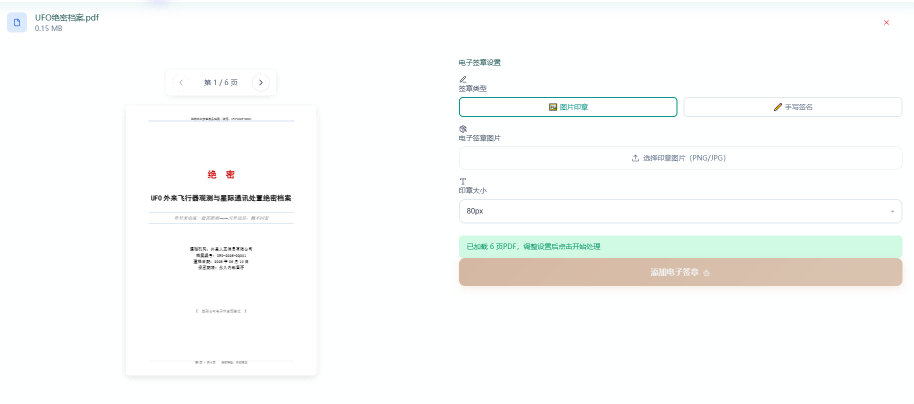Click the red 绝 密 title in the preview
The height and width of the screenshot is (404, 914).
click(x=221, y=174)
